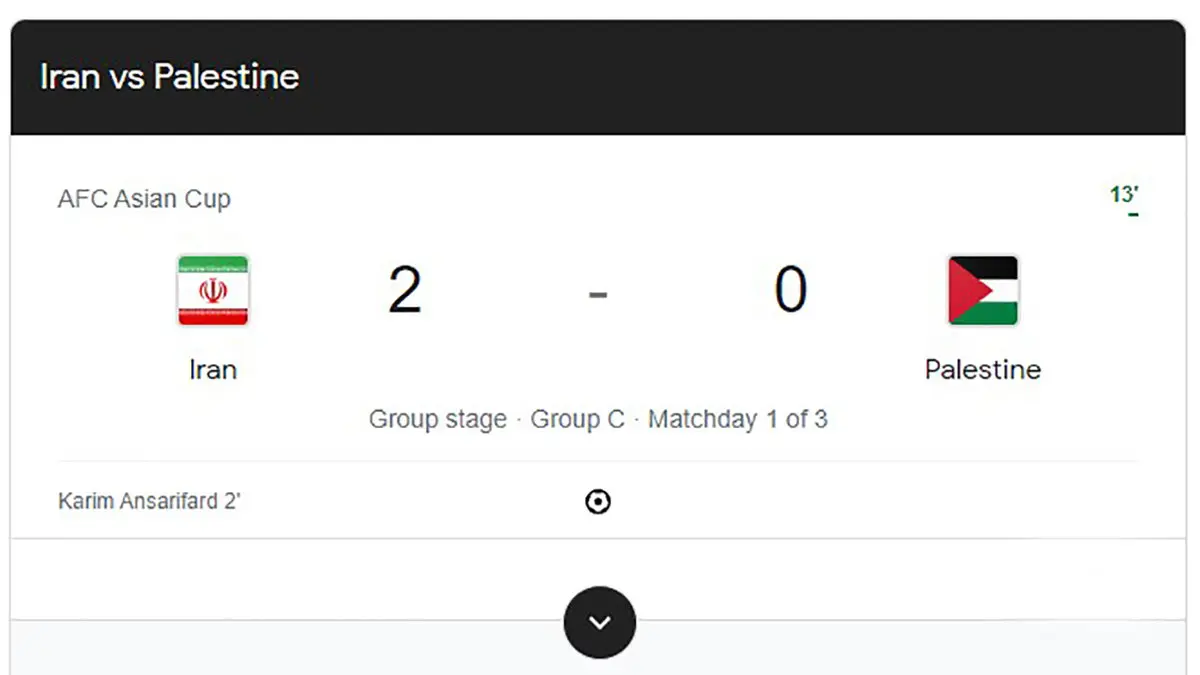
Task: Click the dash between the scores
Action: tap(598, 294)
